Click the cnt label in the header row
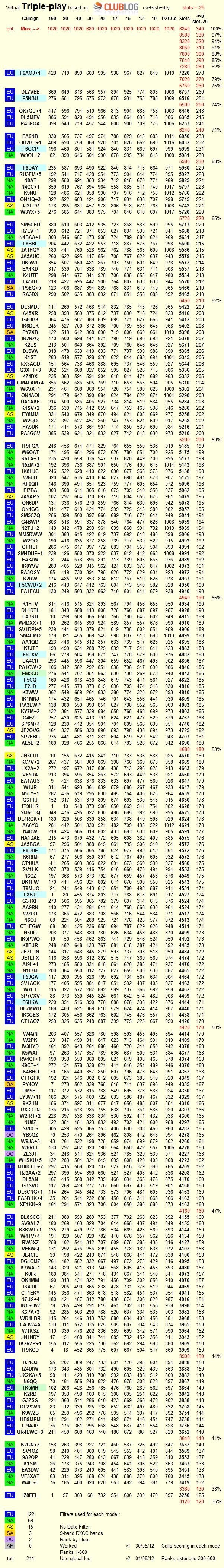Screen dimensions: 224x1568 coord(10,29)
